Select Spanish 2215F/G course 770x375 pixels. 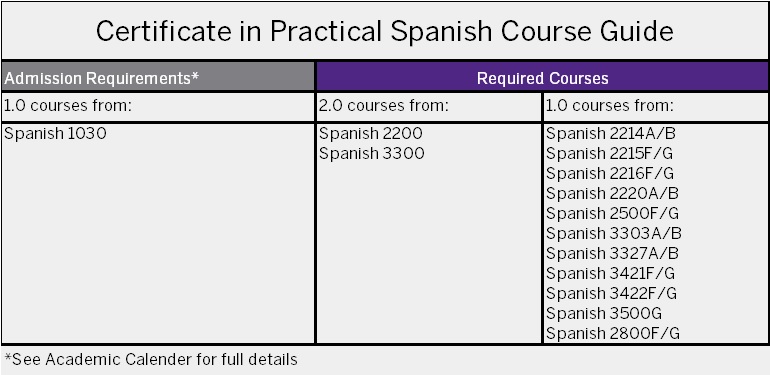point(609,154)
